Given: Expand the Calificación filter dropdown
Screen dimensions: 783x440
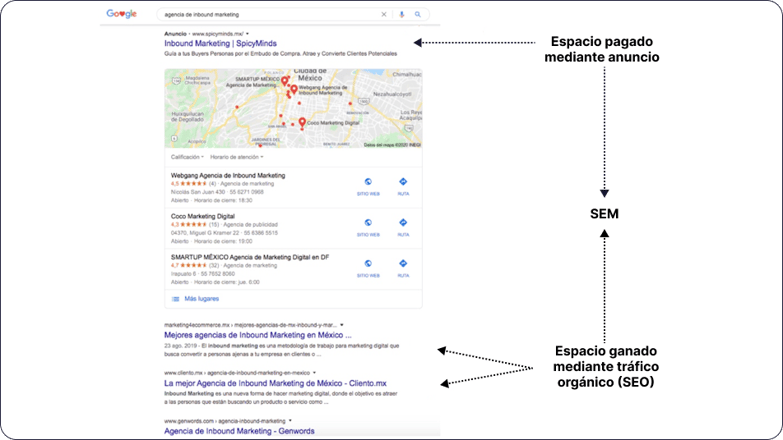Looking at the screenshot, I should [187, 157].
